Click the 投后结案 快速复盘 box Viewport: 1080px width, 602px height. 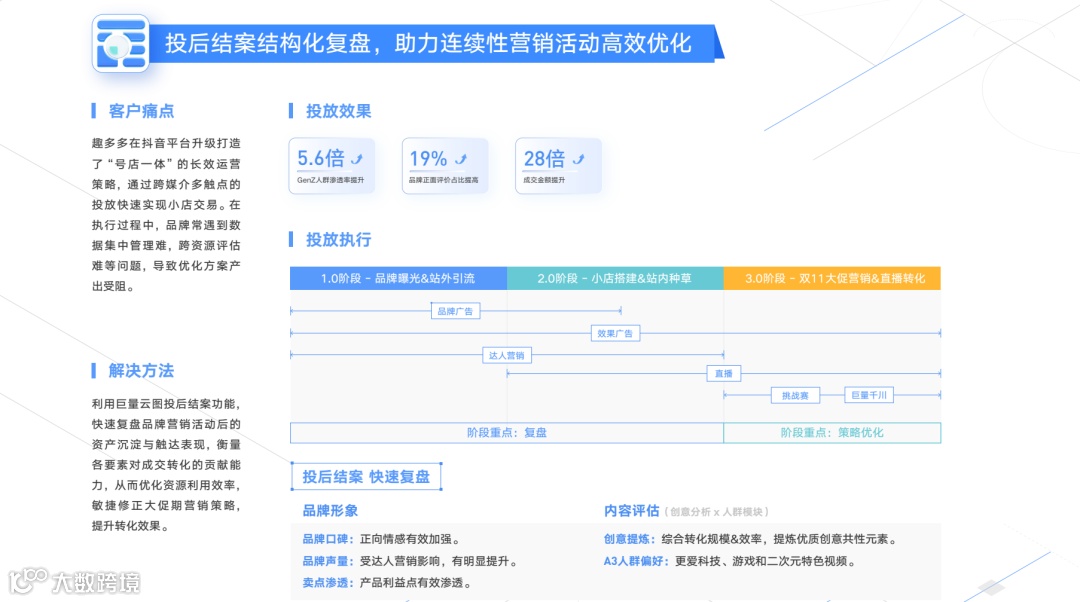366,477
